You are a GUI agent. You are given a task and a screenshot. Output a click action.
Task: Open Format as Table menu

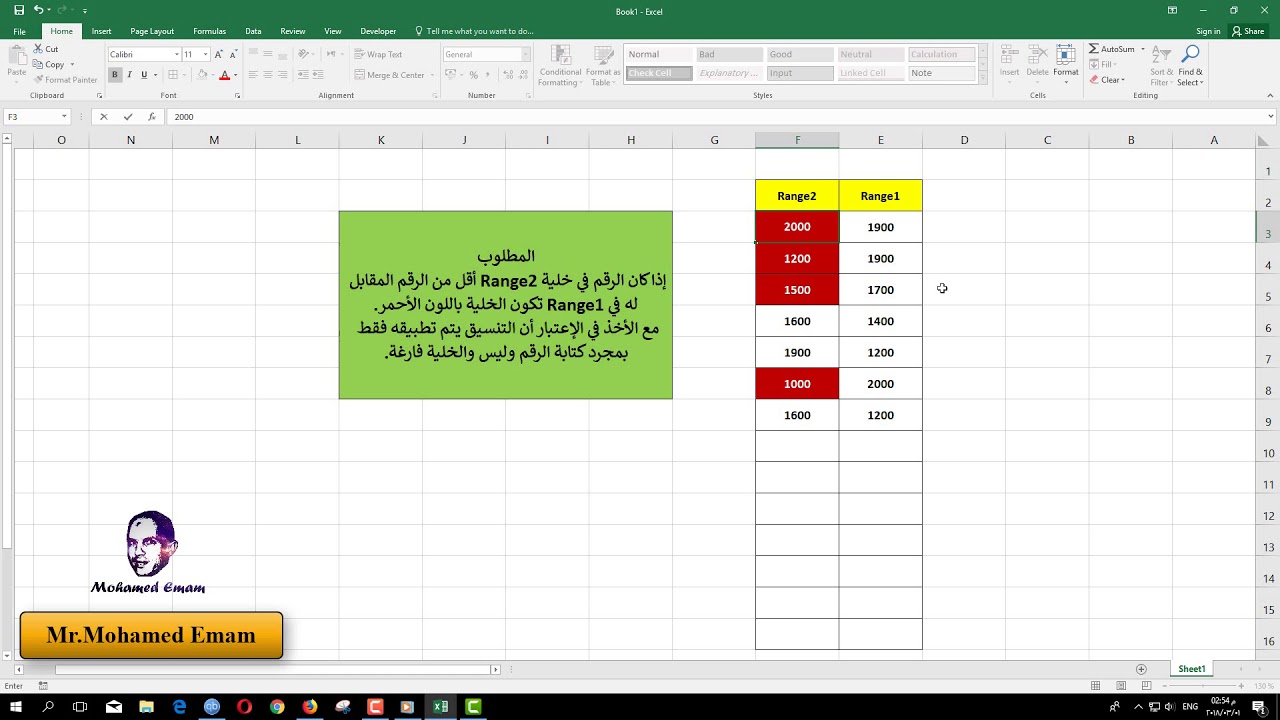point(603,65)
